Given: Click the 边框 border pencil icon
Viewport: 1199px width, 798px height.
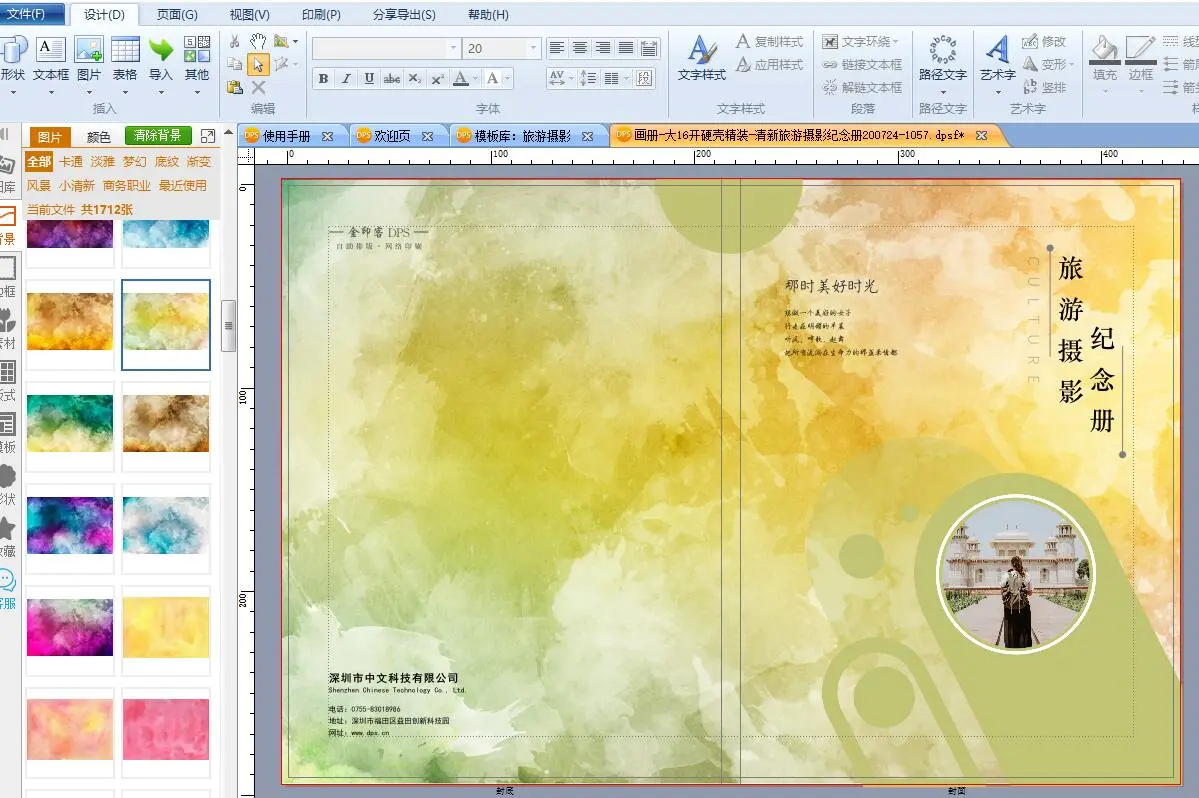Looking at the screenshot, I should click(x=1139, y=50).
